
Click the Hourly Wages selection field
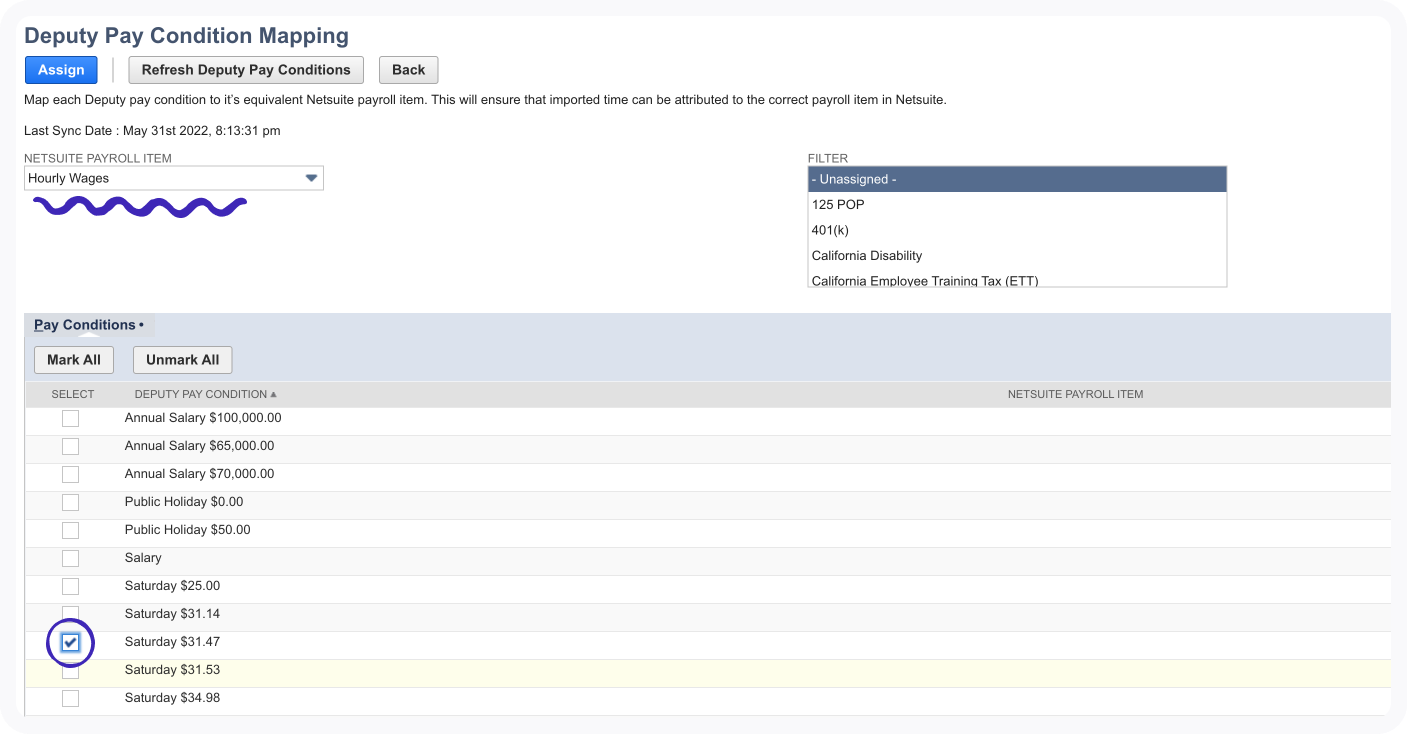pyautogui.click(x=160, y=177)
